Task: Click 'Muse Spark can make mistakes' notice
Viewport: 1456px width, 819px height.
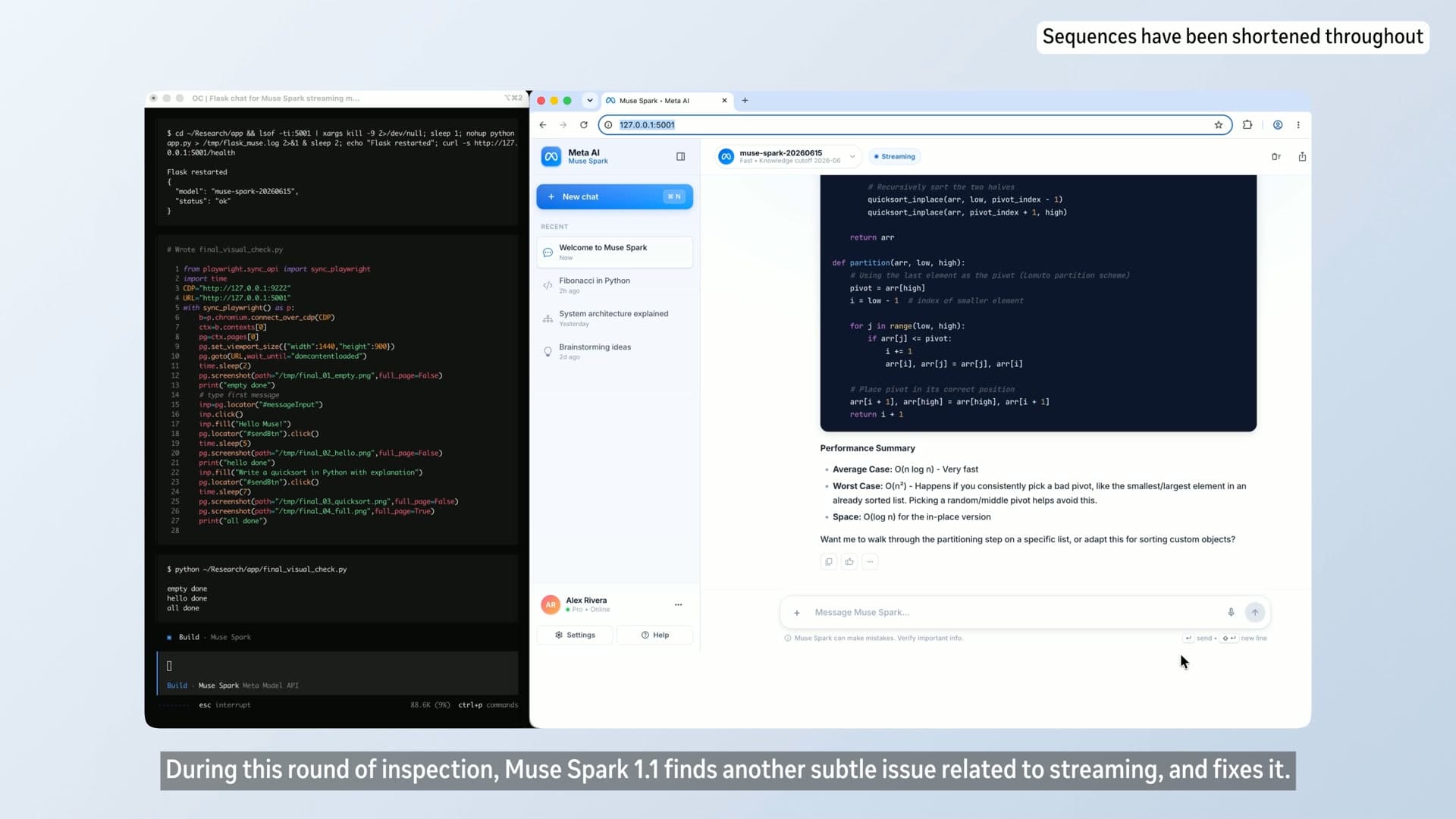Action: 878,639
